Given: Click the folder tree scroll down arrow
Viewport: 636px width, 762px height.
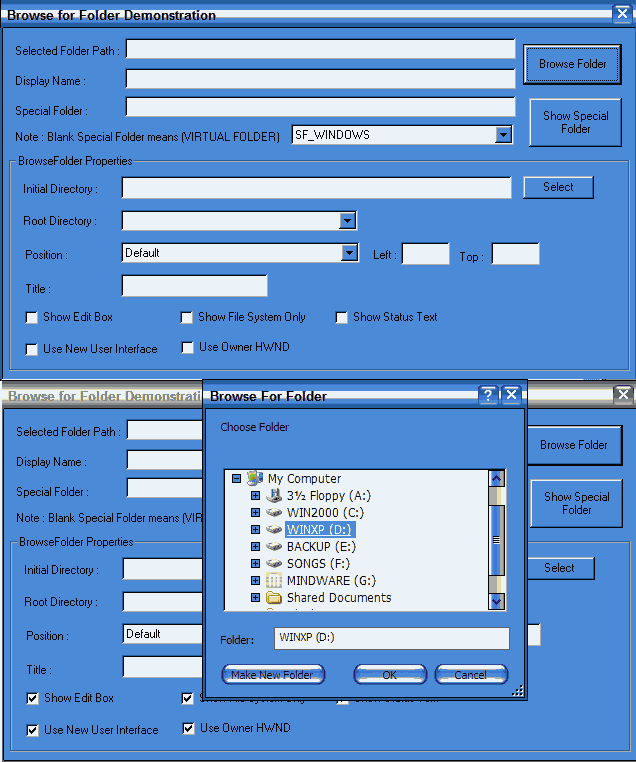Looking at the screenshot, I should (x=496, y=601).
